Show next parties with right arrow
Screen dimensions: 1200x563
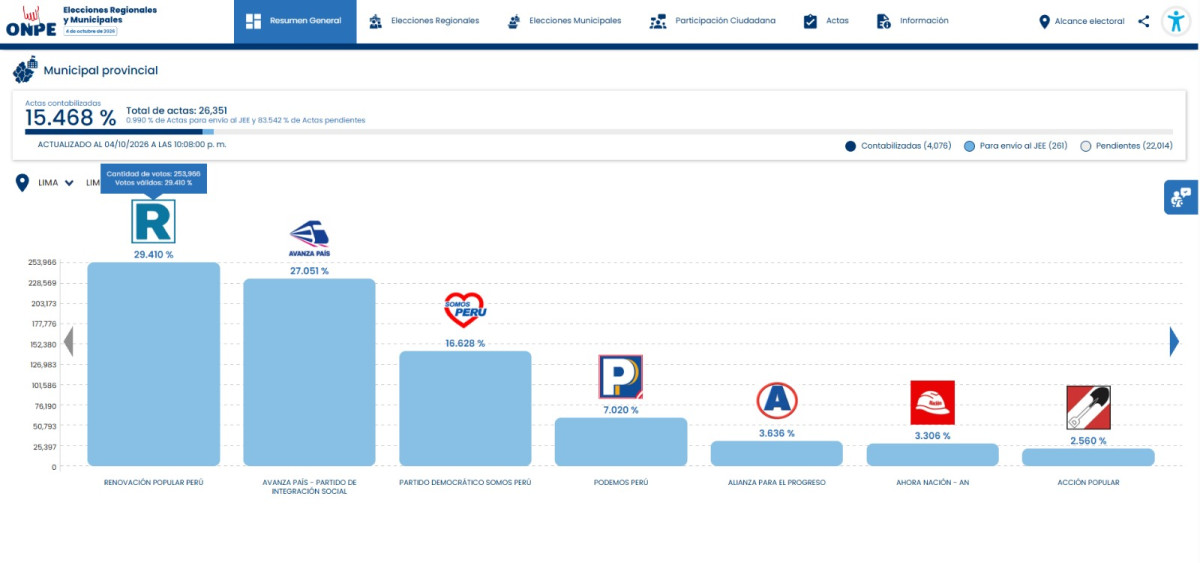[x=1174, y=342]
